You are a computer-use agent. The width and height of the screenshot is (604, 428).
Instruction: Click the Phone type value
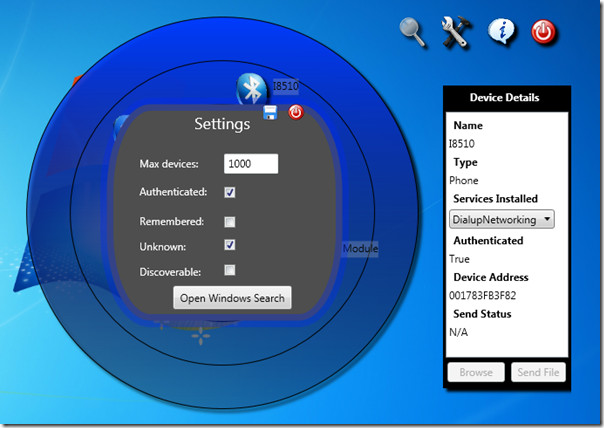pos(463,180)
